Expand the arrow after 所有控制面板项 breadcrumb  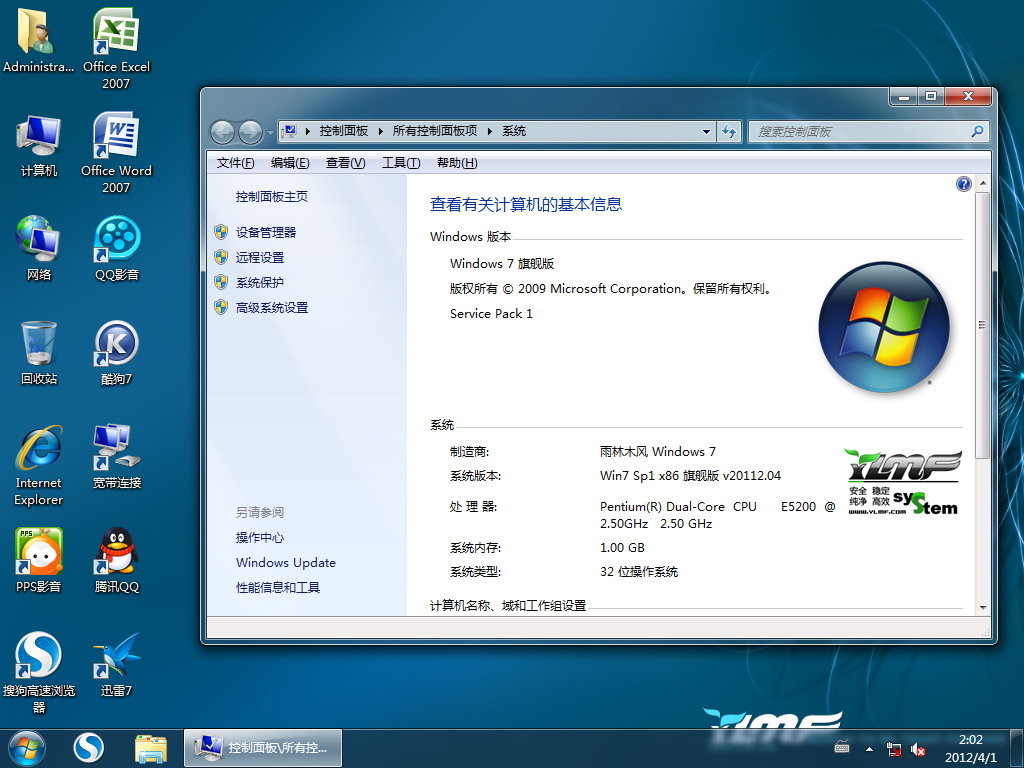[x=489, y=131]
